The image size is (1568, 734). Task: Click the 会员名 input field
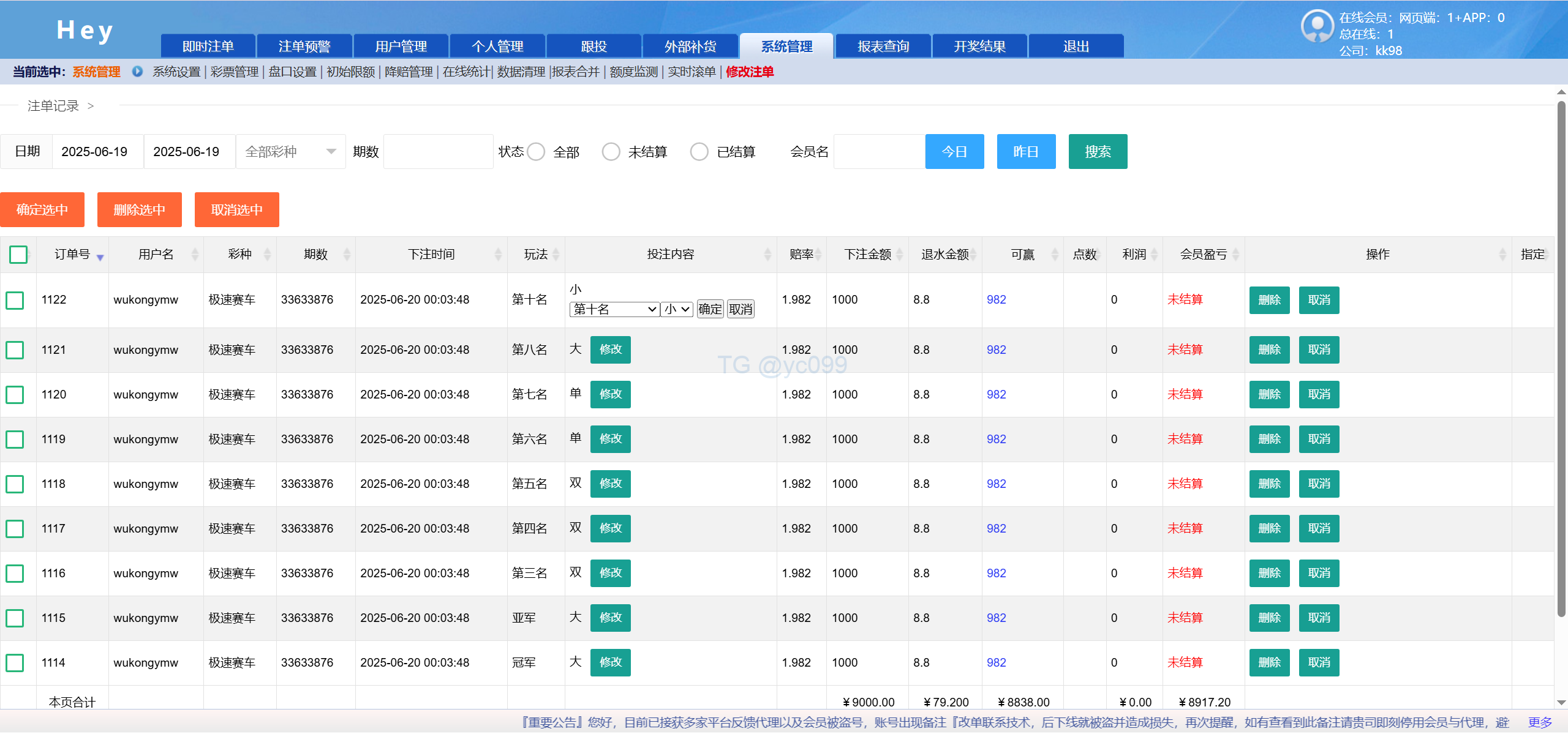[878, 152]
